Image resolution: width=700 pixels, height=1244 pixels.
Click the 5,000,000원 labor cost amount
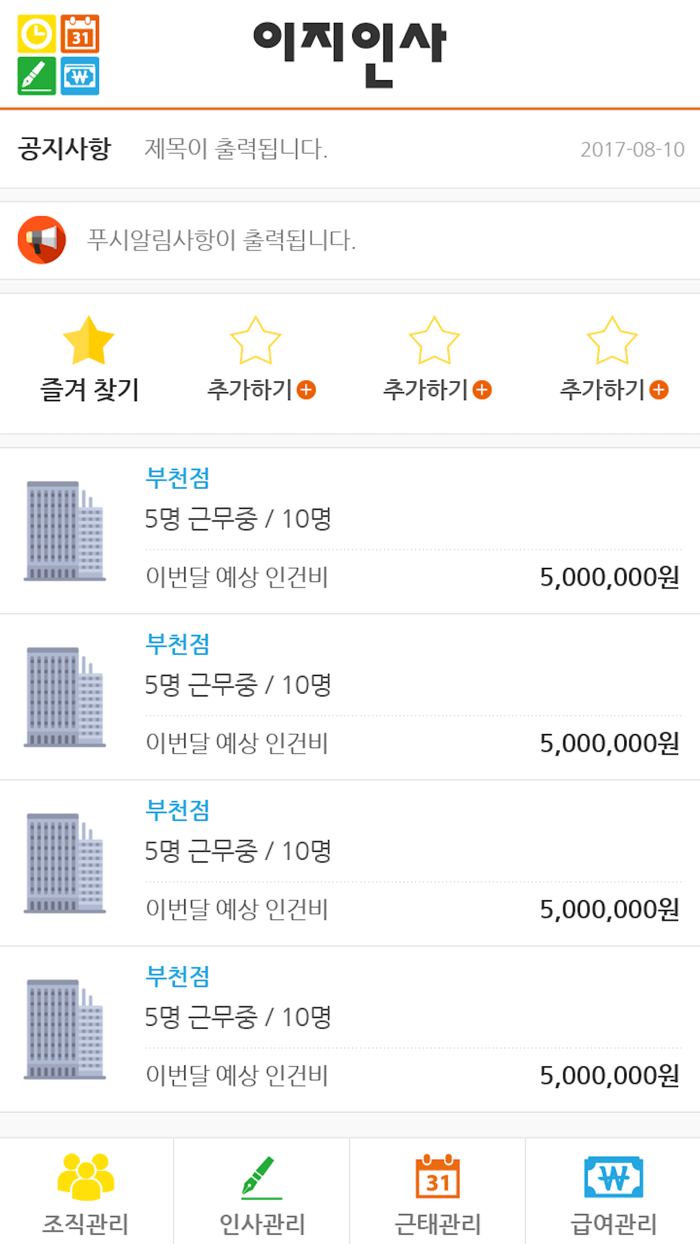(612, 577)
